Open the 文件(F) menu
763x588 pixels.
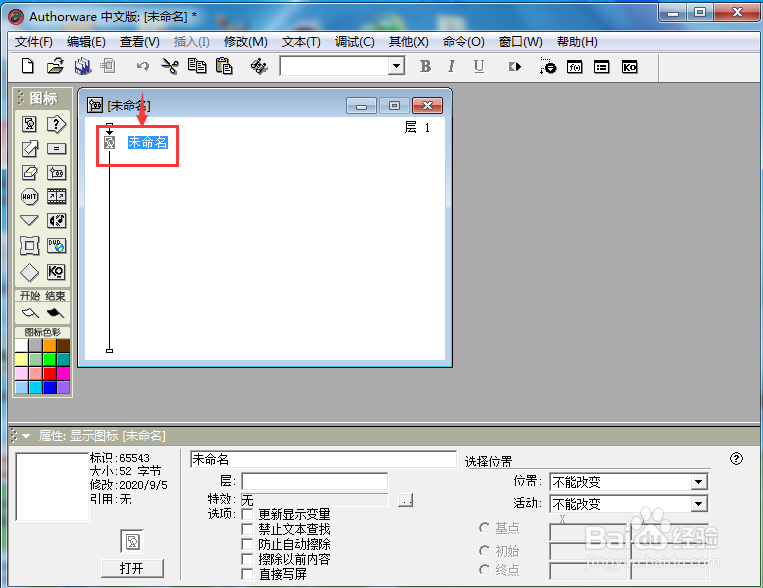pos(34,42)
